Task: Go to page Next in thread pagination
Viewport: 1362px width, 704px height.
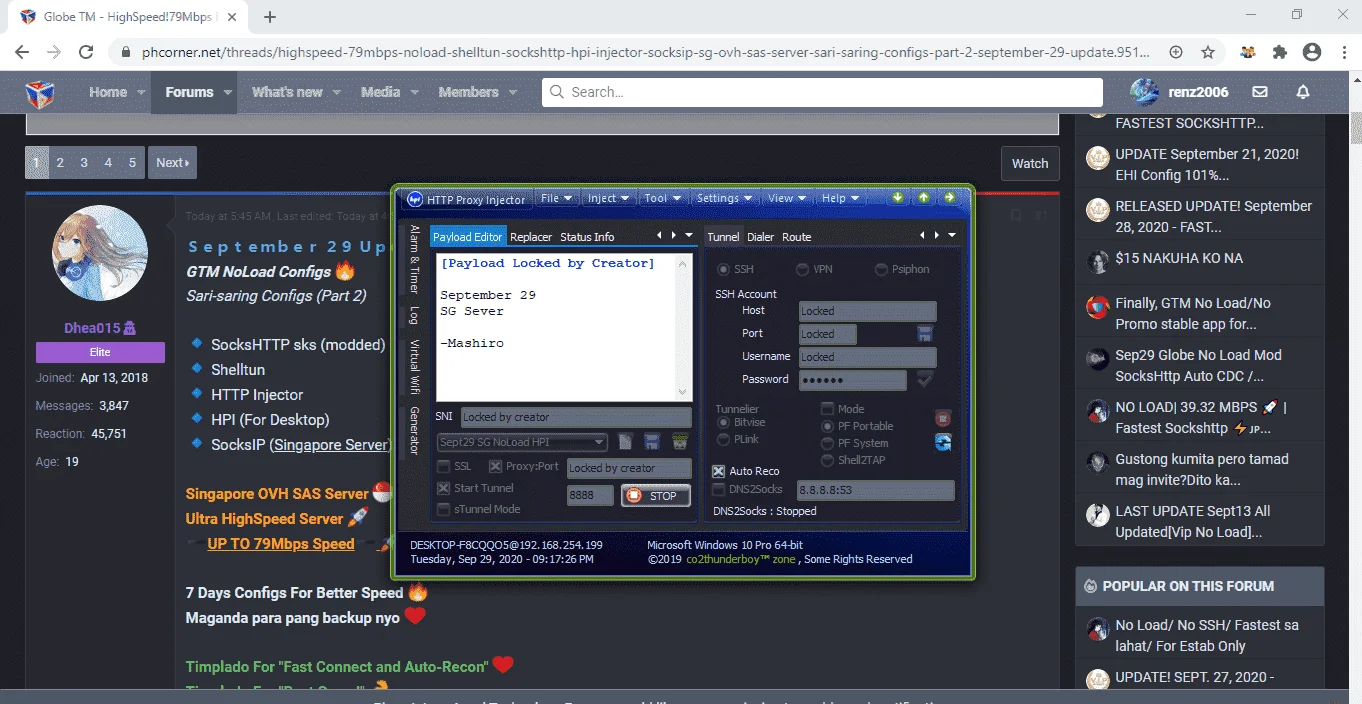Action: pos(172,163)
